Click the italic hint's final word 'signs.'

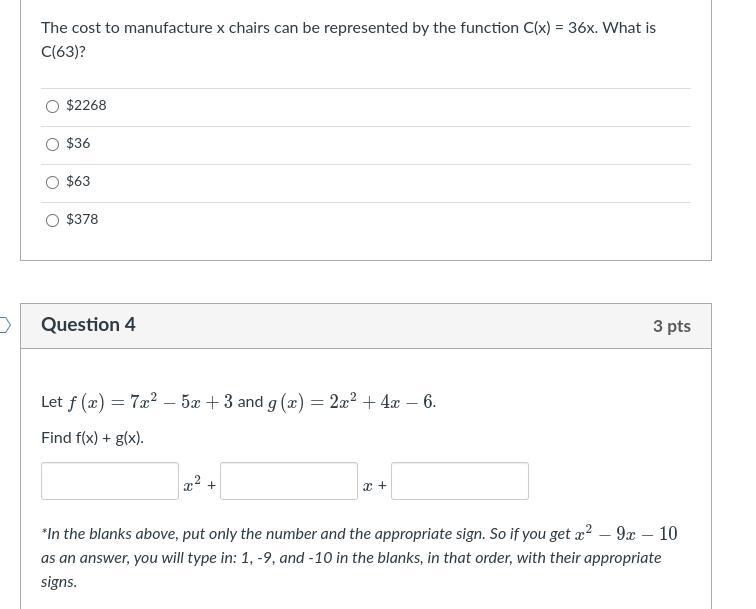click(x=59, y=582)
